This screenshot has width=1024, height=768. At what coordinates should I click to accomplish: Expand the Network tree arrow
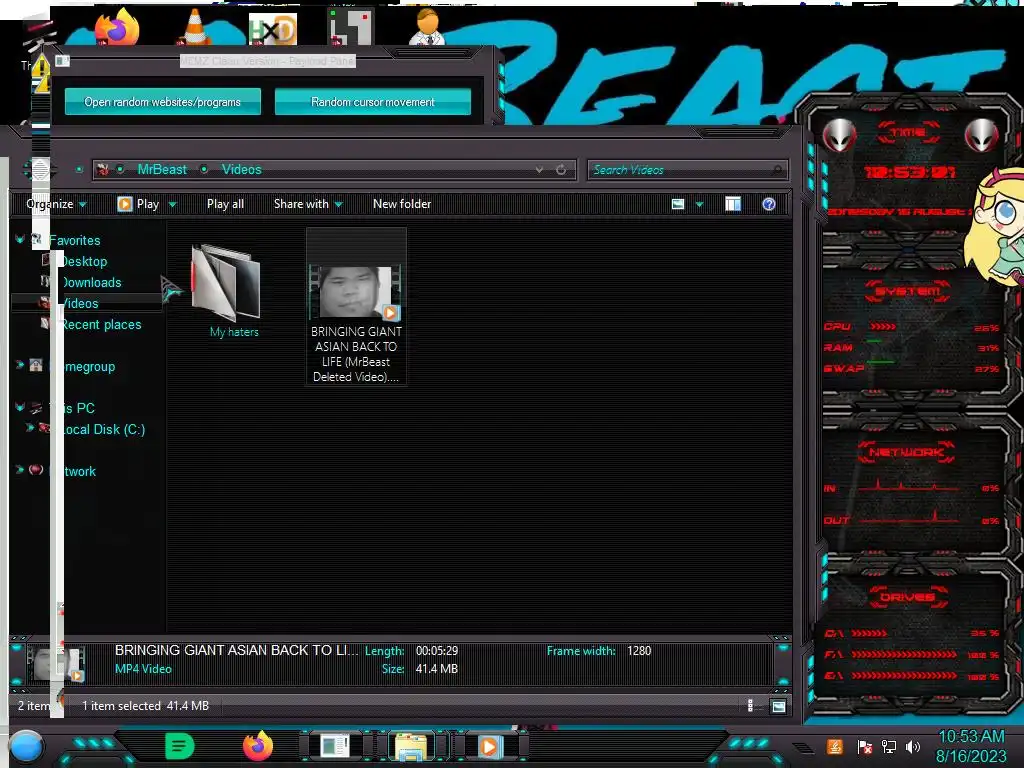[20, 470]
